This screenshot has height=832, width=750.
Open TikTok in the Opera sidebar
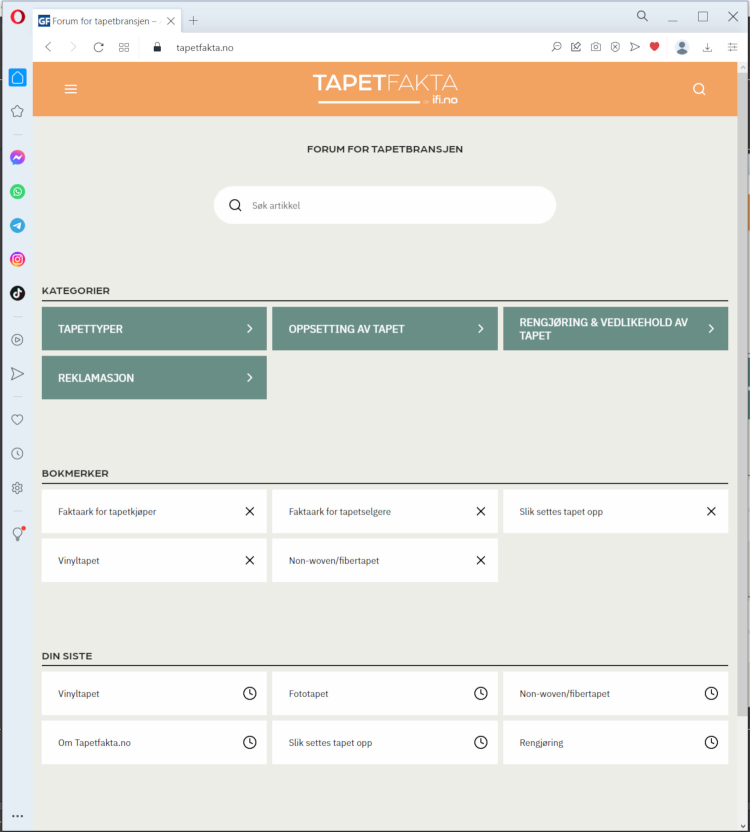17,294
